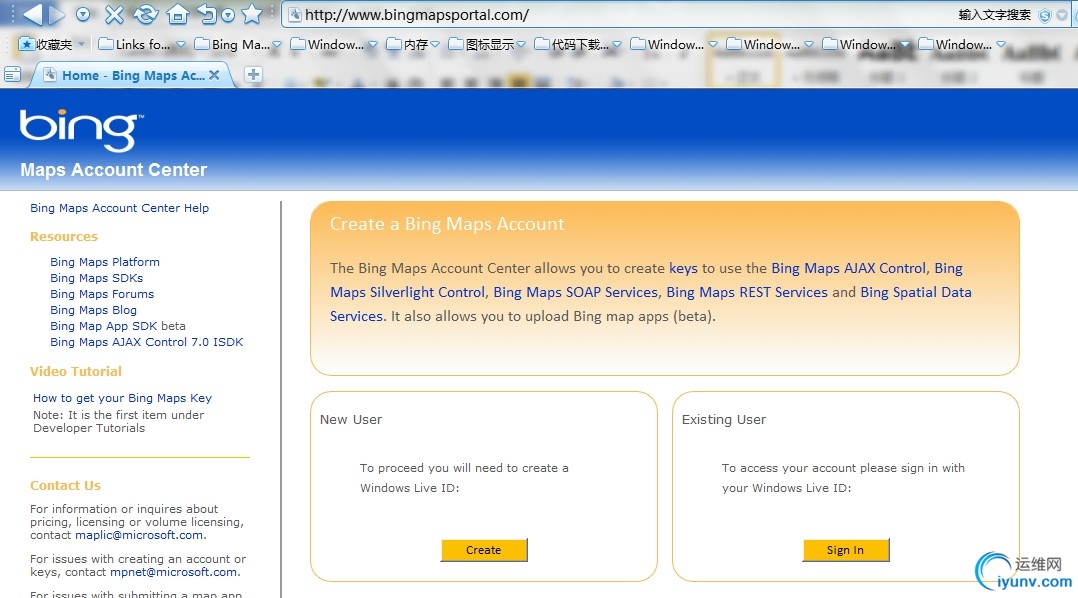
Task: Expand the arrow beside Links fo... folder
Action: tap(181, 45)
